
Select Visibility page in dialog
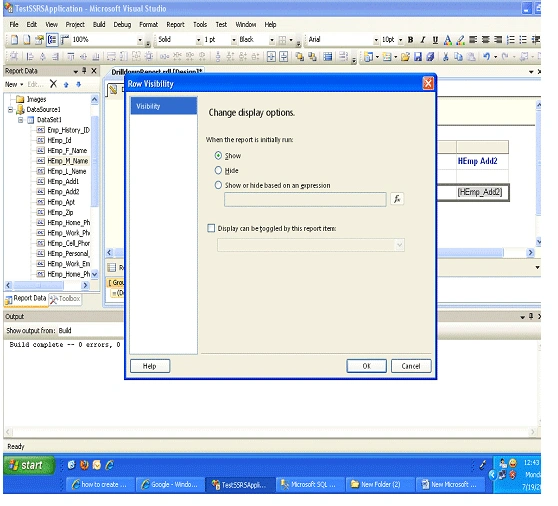(x=164, y=106)
